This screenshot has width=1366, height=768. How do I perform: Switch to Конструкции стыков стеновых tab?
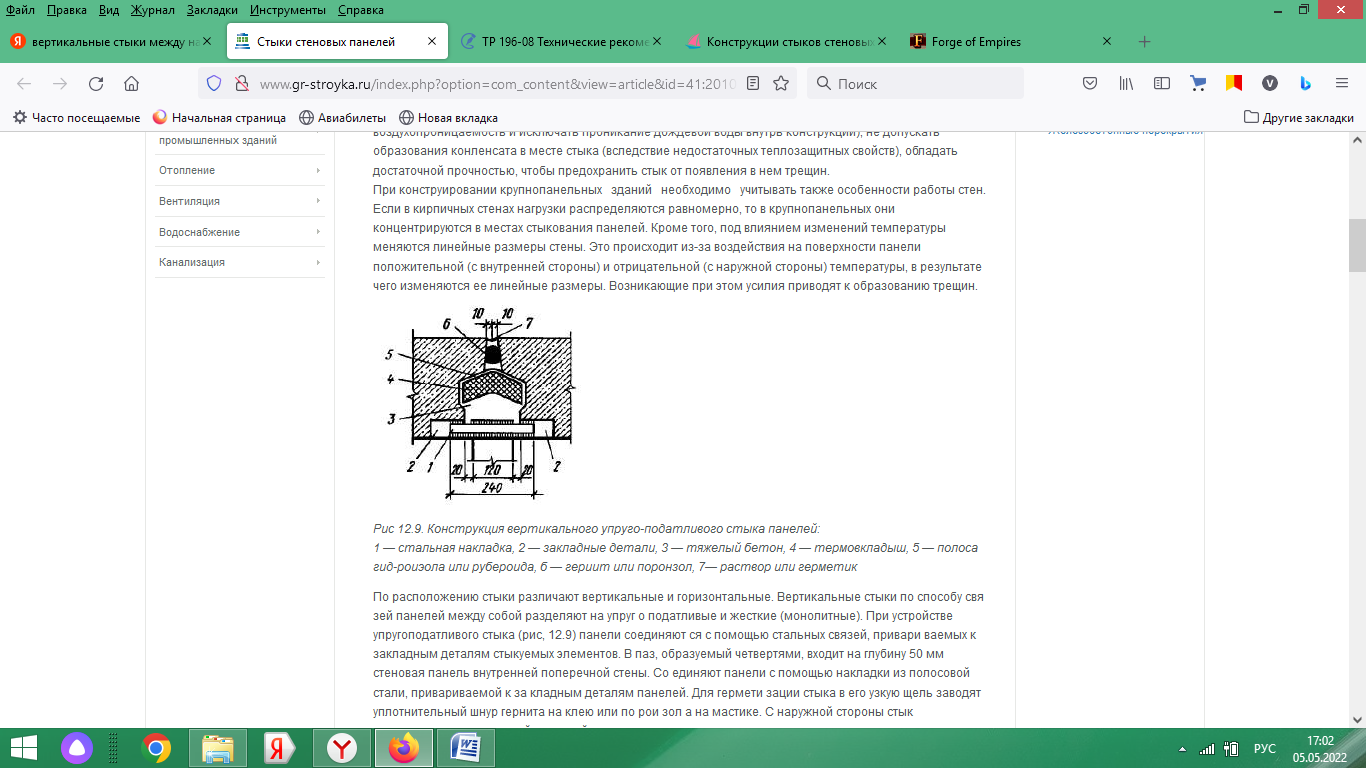click(785, 42)
